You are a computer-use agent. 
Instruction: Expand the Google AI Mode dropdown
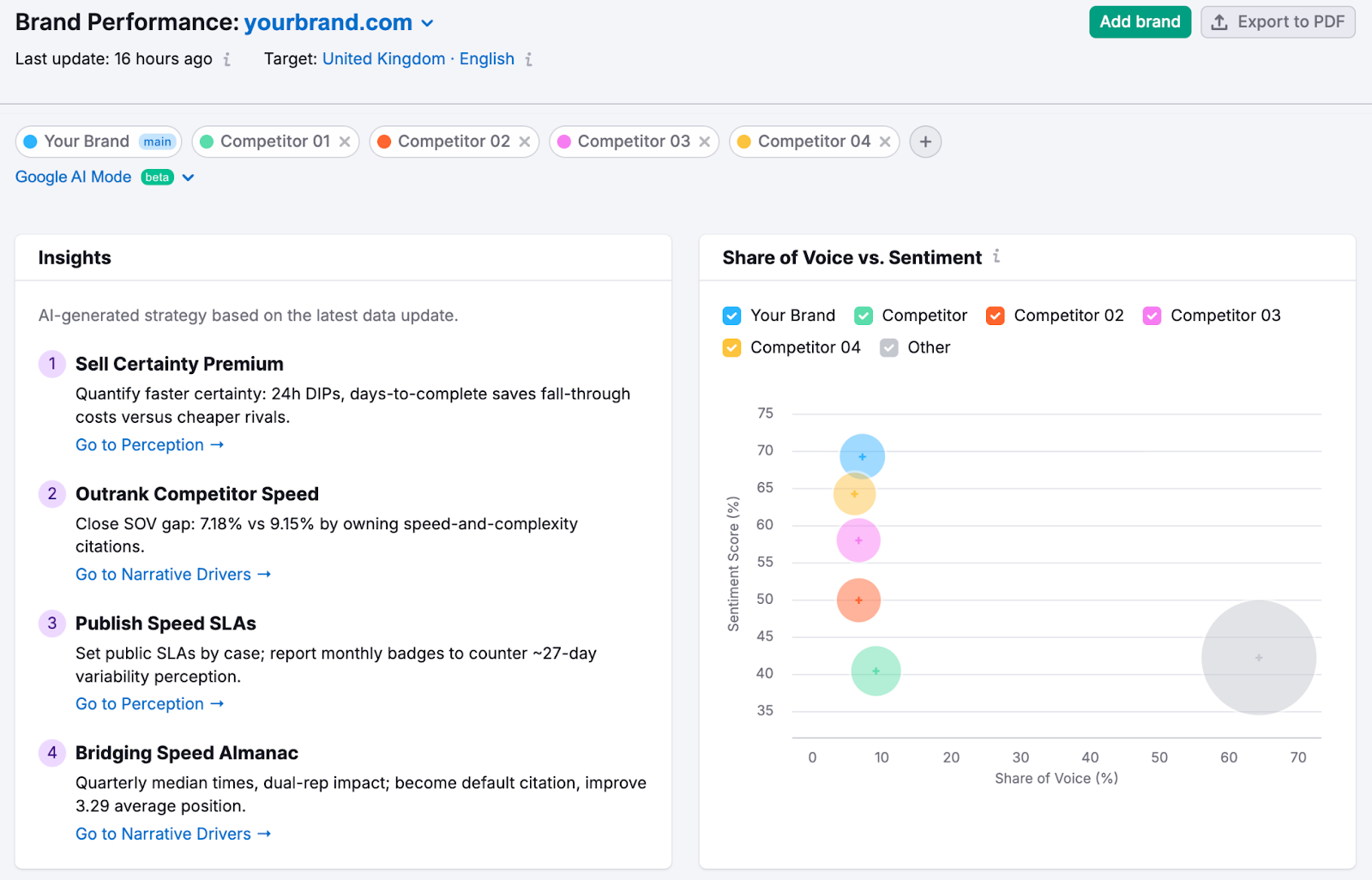(x=189, y=178)
